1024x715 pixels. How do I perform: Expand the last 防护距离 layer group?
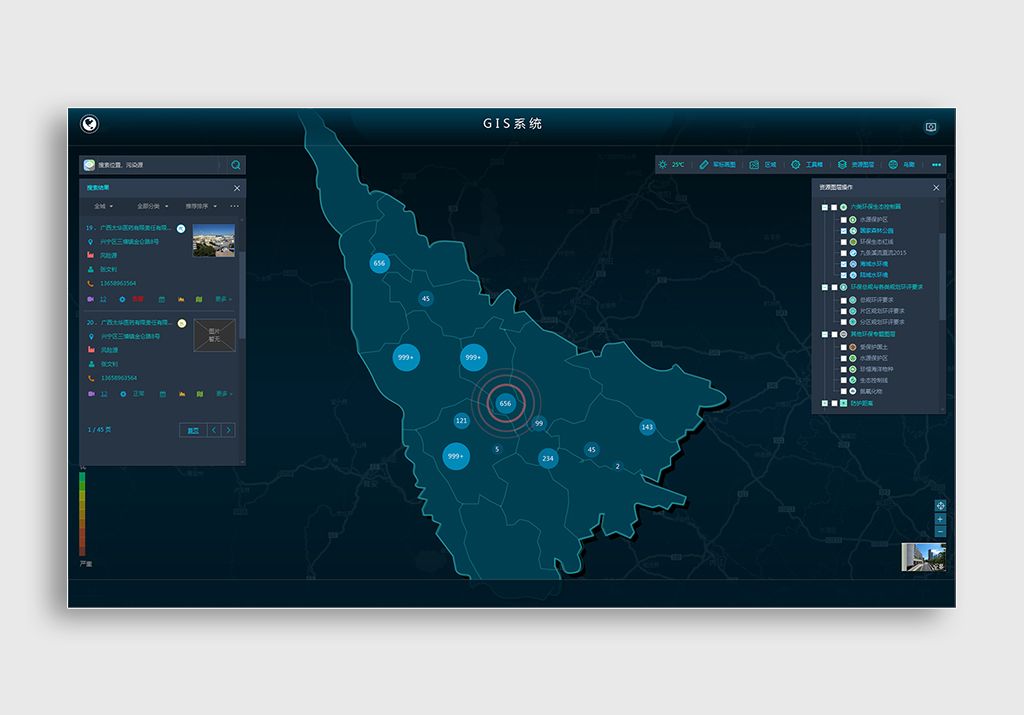point(824,404)
